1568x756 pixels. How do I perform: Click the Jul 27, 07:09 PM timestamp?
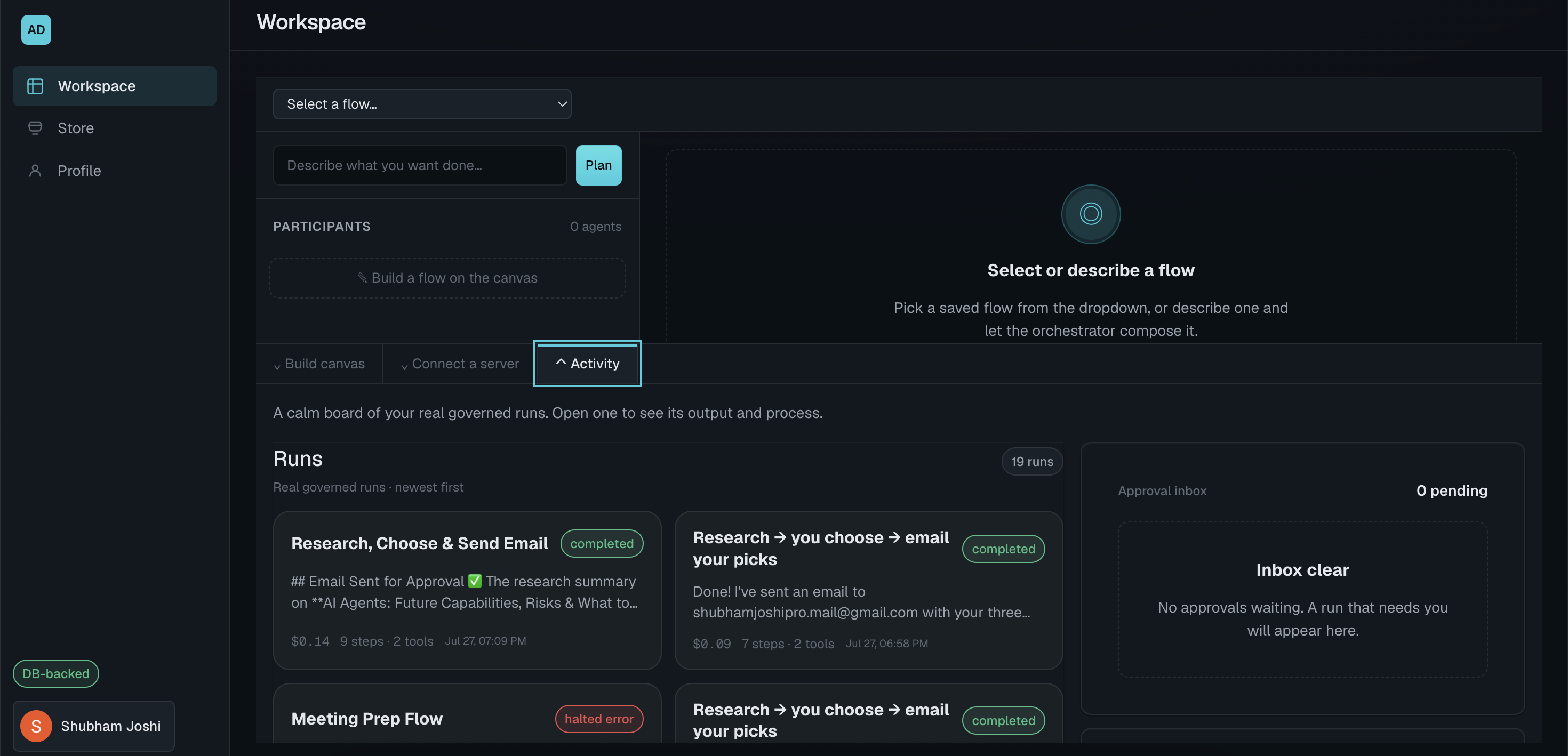click(x=485, y=641)
